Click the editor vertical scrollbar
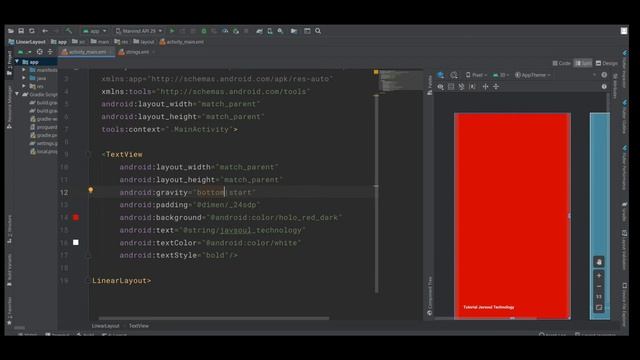Image resolution: width=640 pixels, height=360 pixels. pyautogui.click(x=376, y=194)
